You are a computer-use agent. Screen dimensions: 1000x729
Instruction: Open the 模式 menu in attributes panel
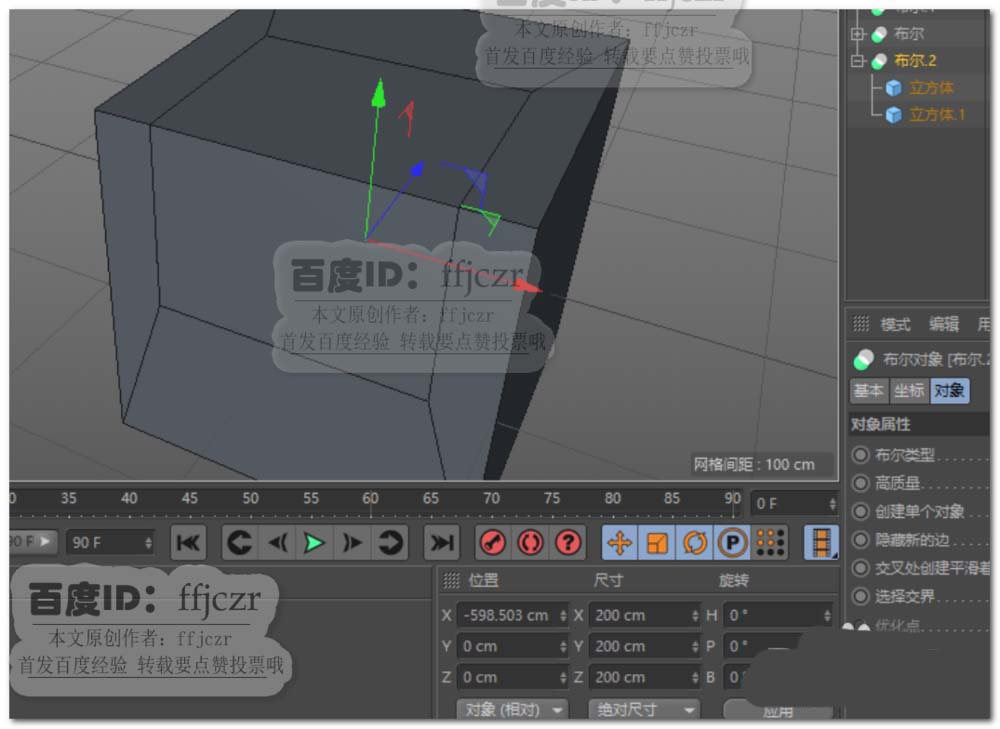[x=895, y=324]
